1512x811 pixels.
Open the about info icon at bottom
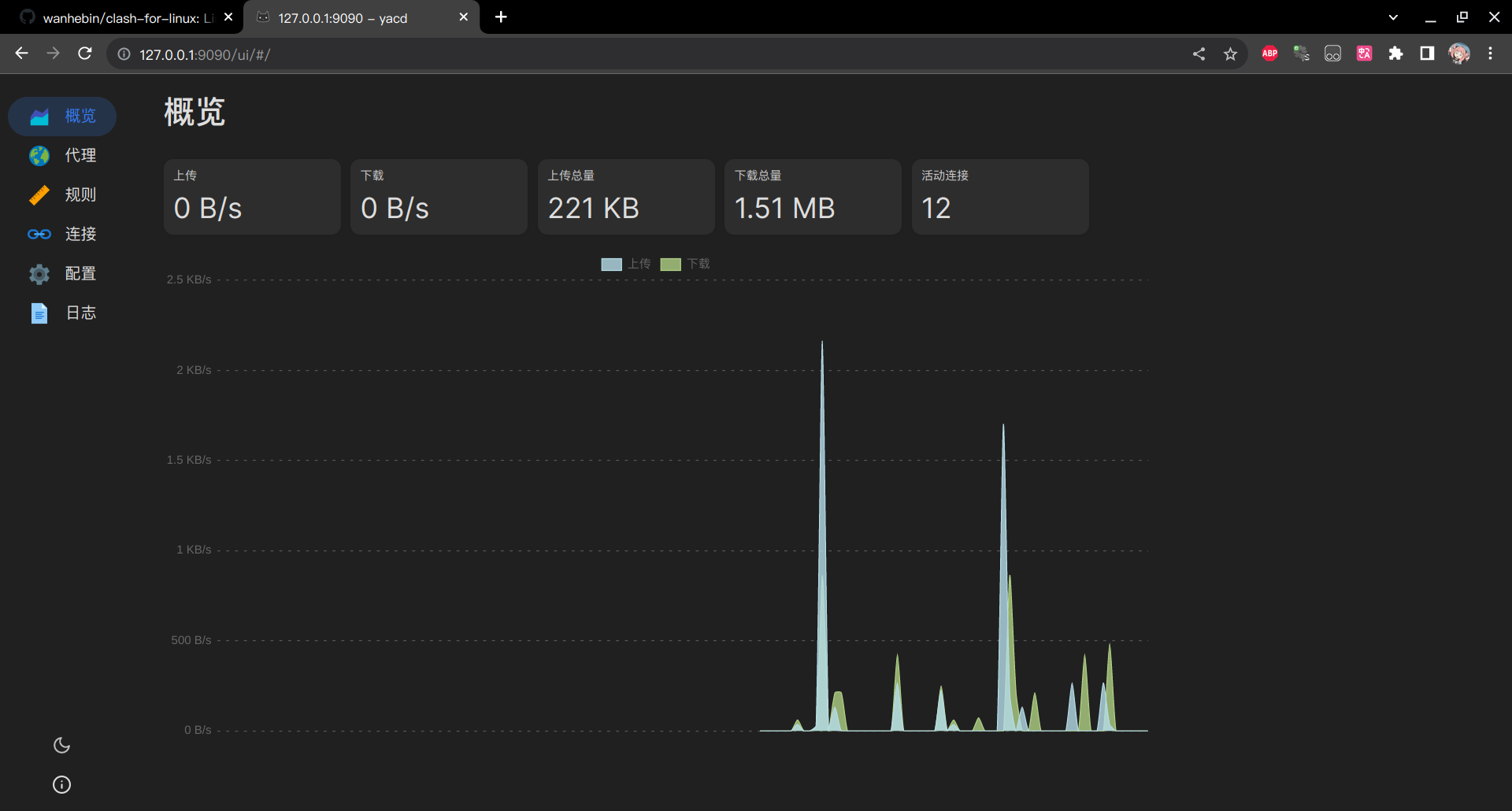tap(61, 784)
